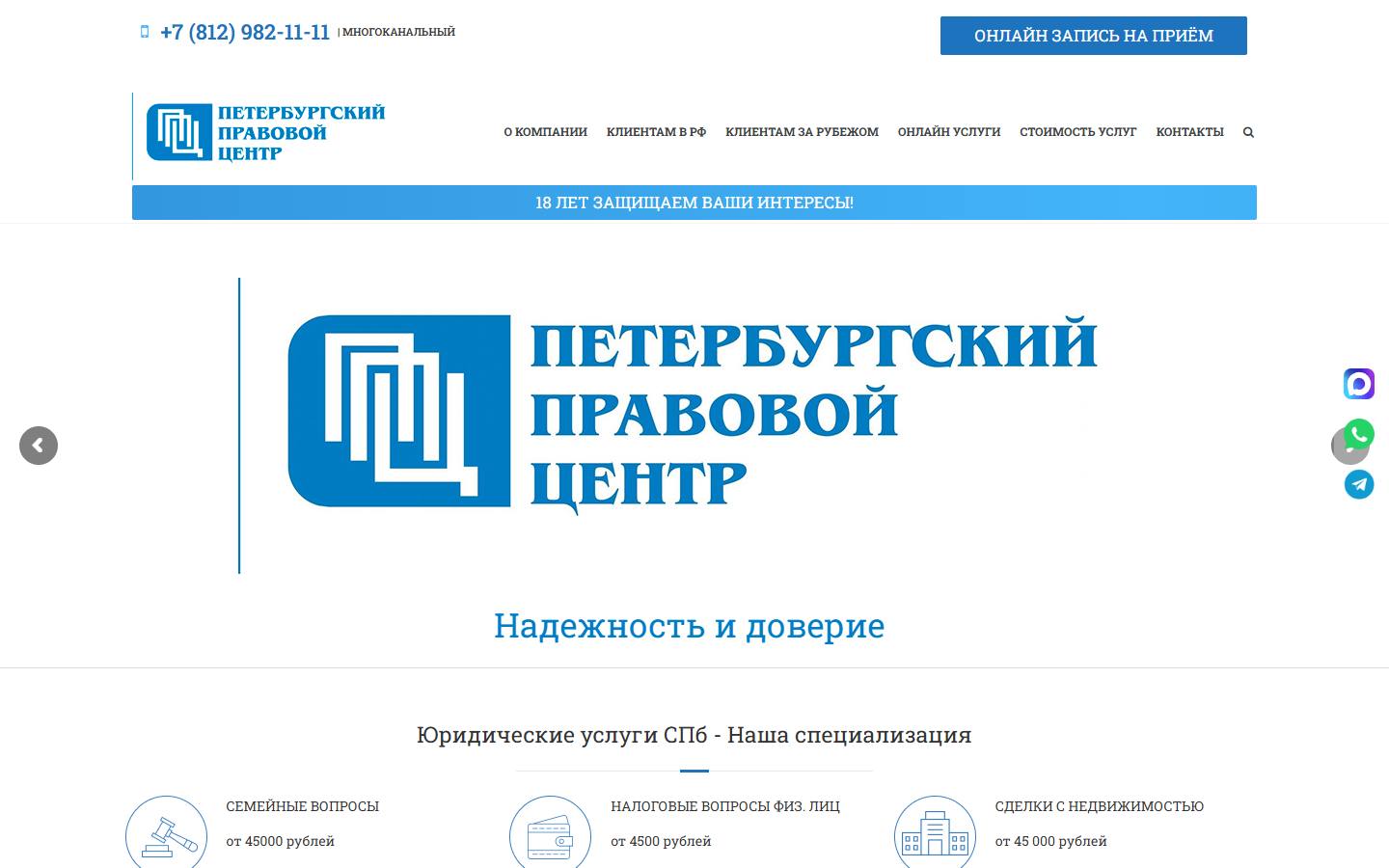Click the gavel icon for family matters
Image resolution: width=1389 pixels, height=868 pixels.
(167, 835)
